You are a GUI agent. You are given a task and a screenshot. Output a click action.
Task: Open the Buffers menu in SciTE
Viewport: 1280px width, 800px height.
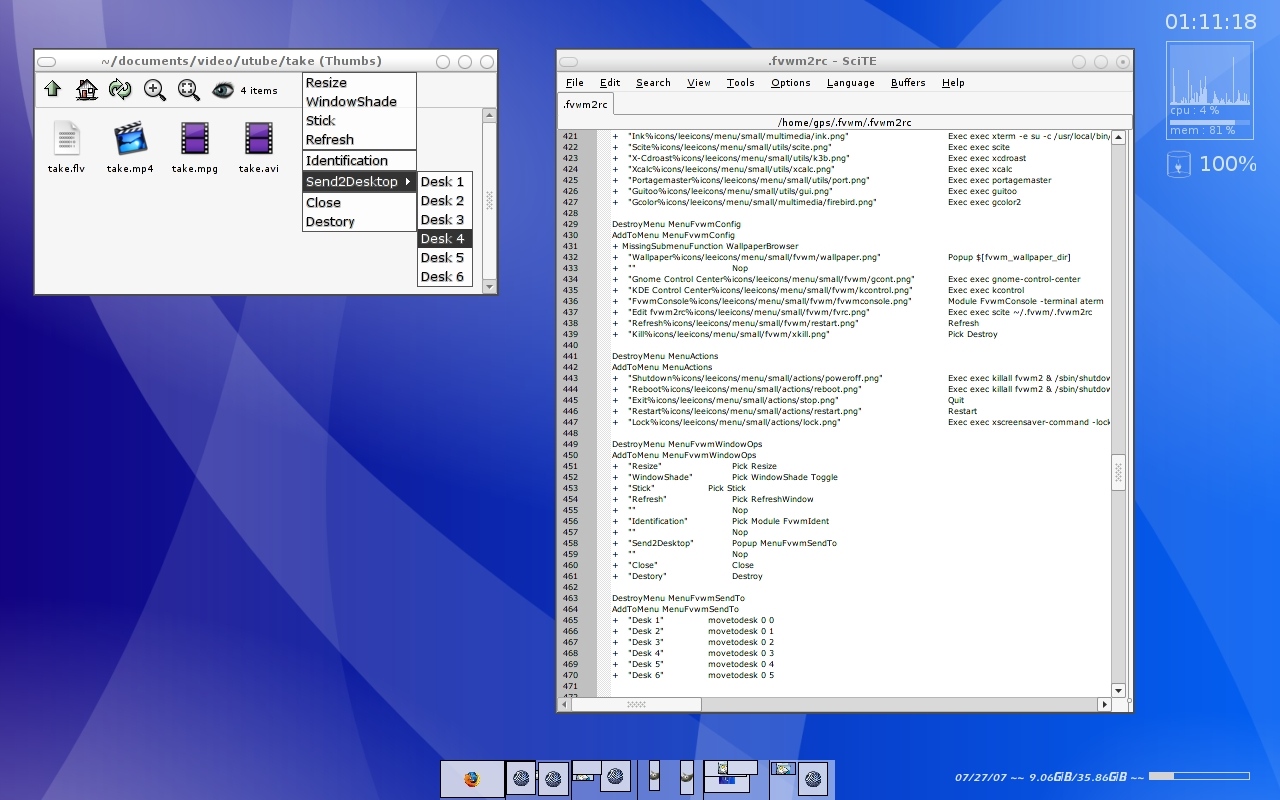(x=908, y=83)
